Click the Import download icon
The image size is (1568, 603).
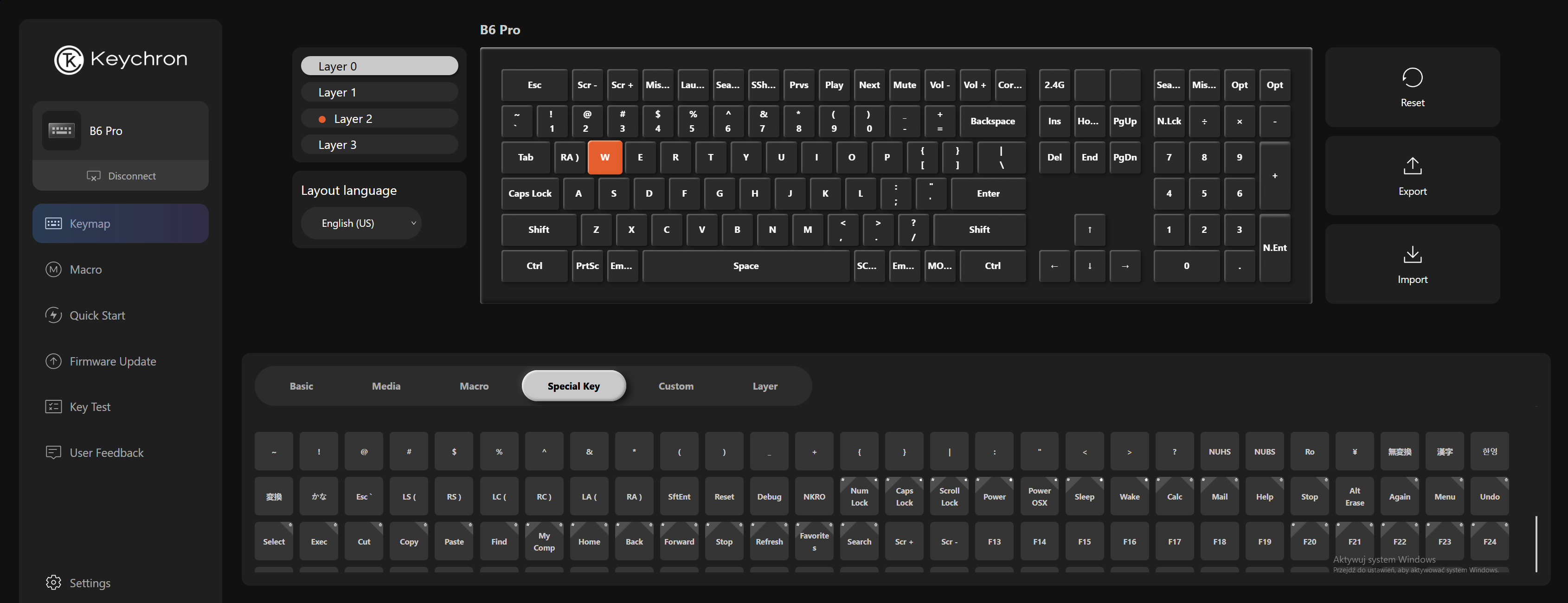pos(1412,254)
